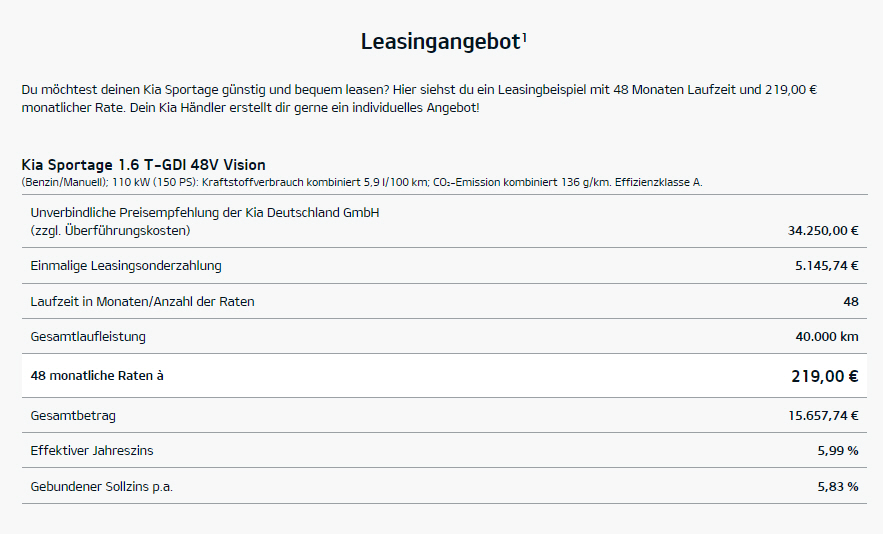This screenshot has width=883, height=534.
Task: Click the intro paragraph about leasing the Sportage
Action: click(x=420, y=98)
